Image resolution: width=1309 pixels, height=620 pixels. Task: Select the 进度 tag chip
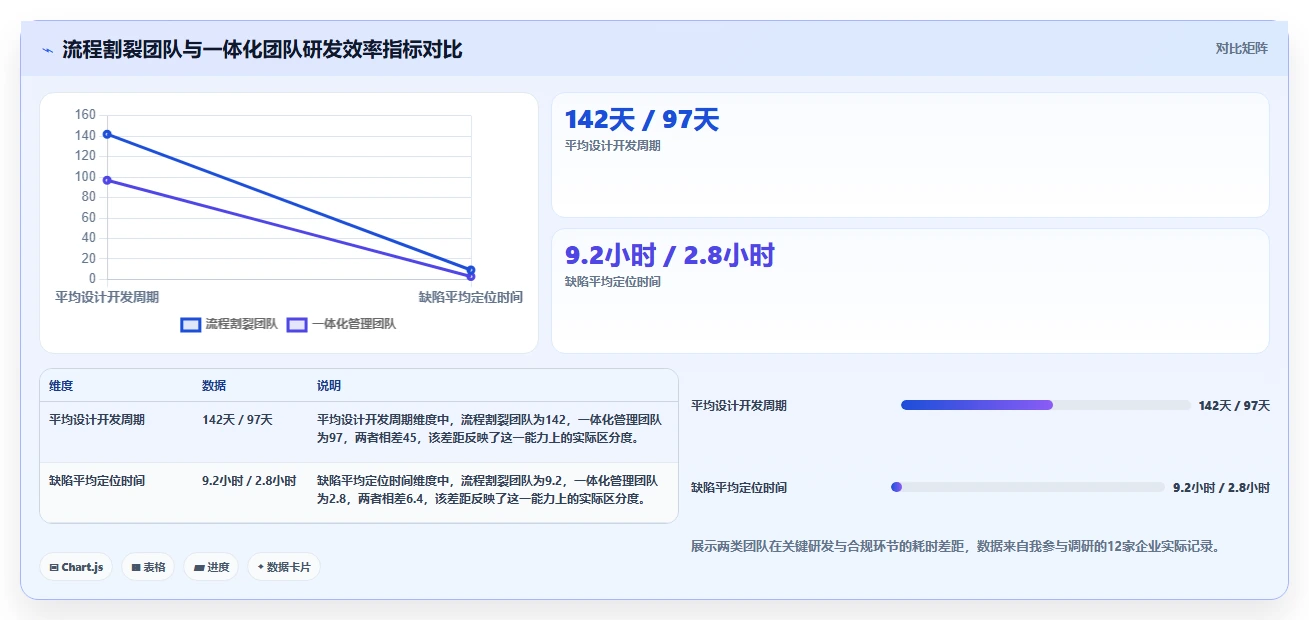click(211, 567)
